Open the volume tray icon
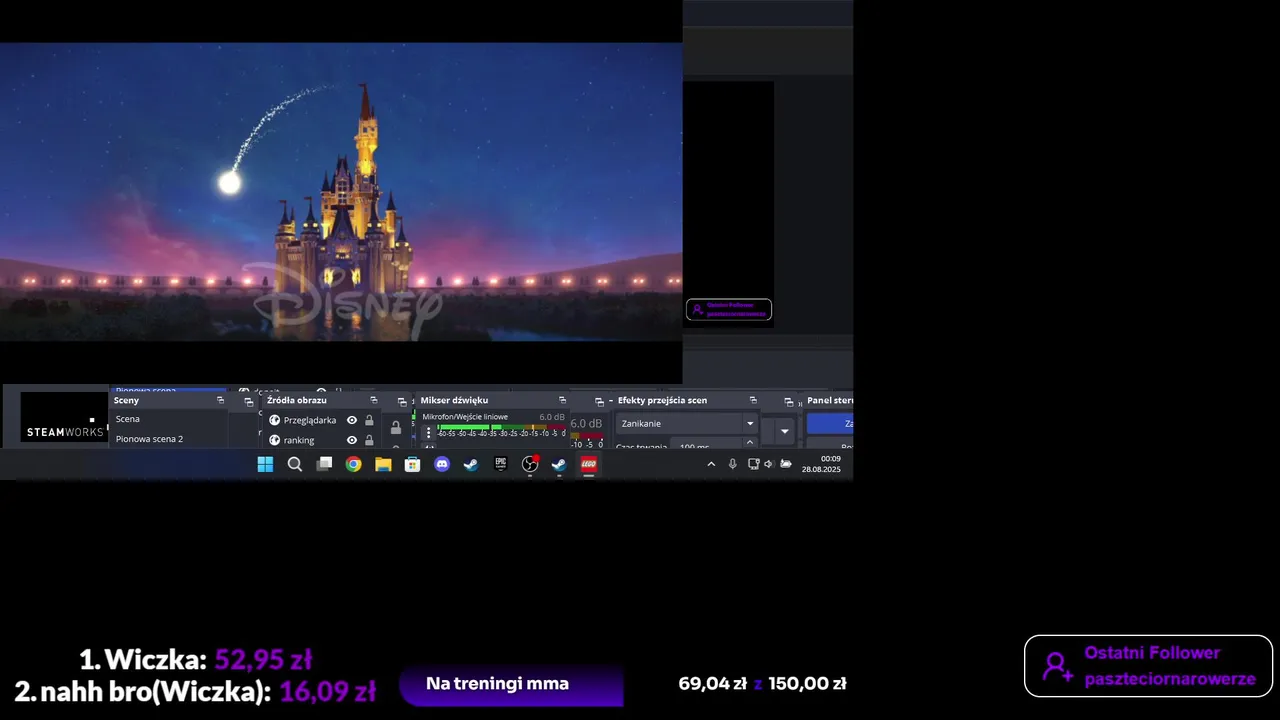The width and height of the screenshot is (1280, 720). click(x=768, y=464)
